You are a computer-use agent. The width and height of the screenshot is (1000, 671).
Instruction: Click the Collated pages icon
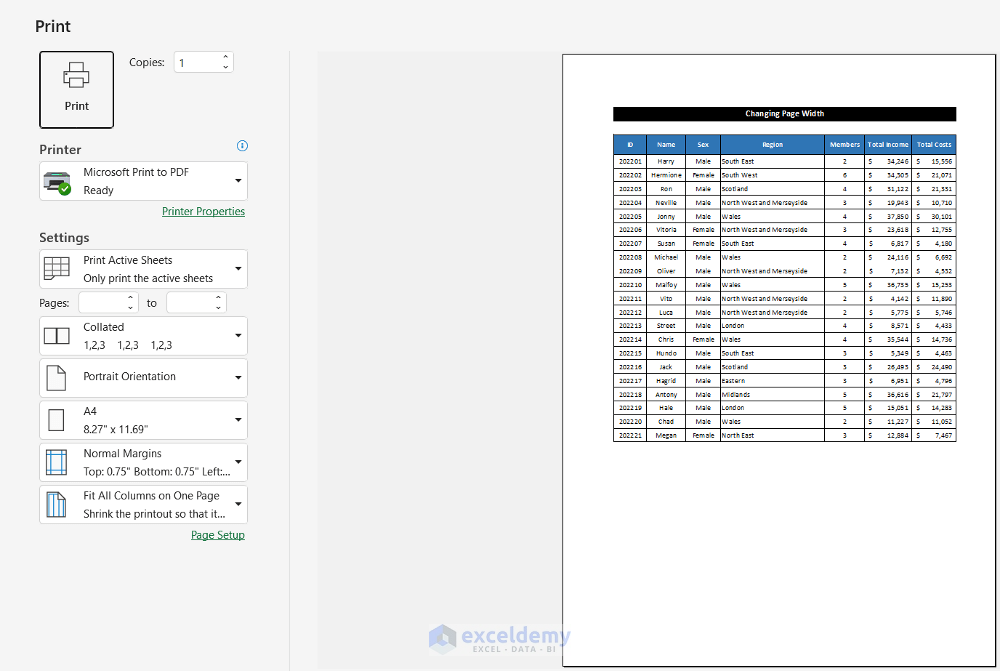[57, 336]
